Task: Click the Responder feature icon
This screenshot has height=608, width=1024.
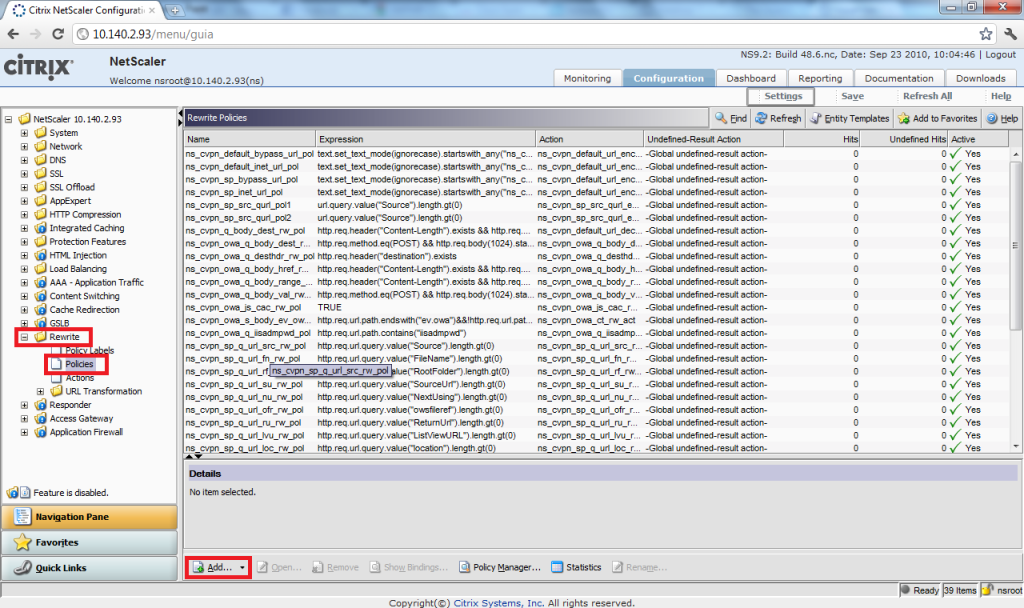Action: (x=40, y=405)
